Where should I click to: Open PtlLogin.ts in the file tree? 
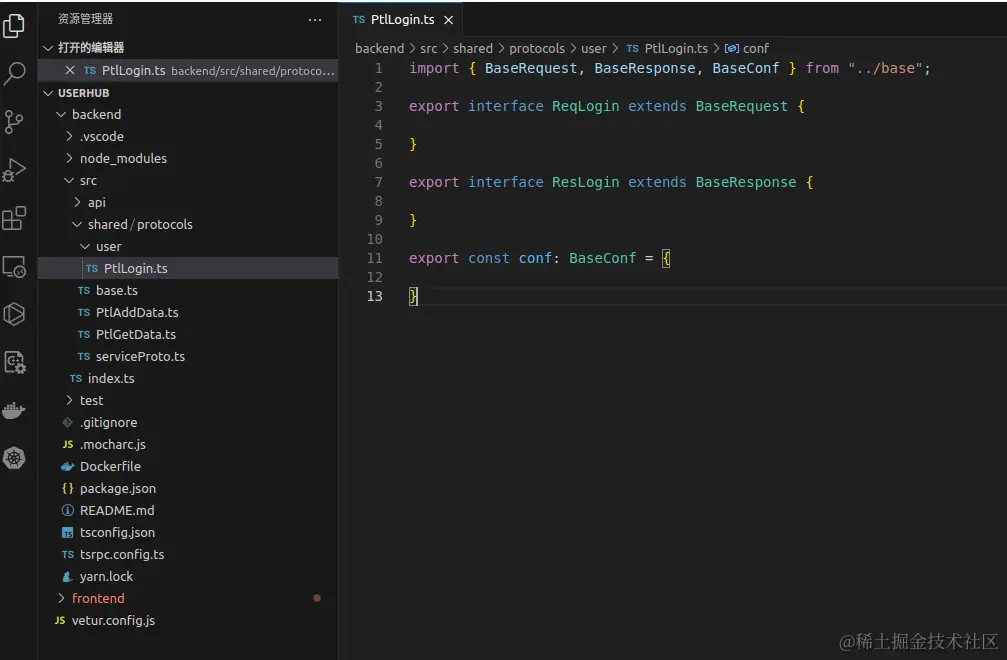point(188,268)
